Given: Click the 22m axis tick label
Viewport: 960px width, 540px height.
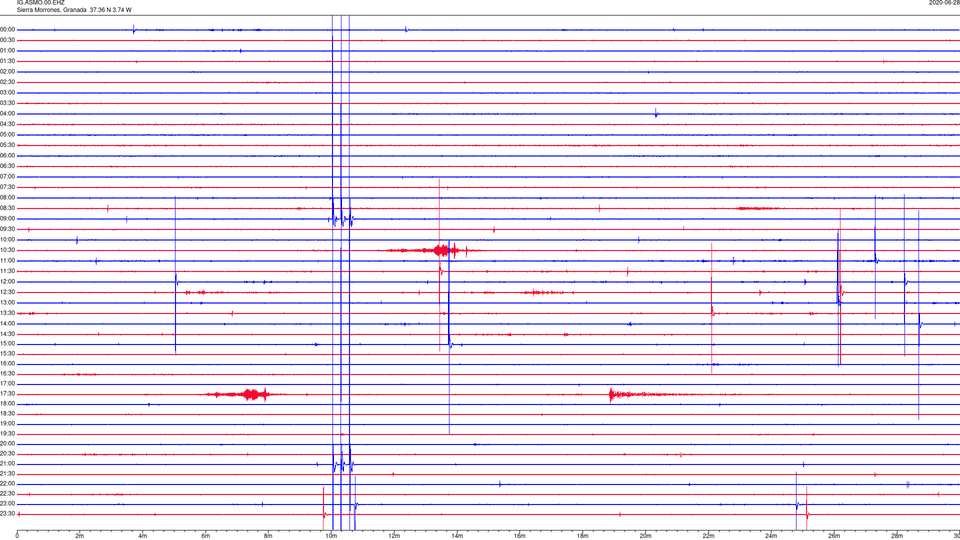Looking at the screenshot, I should coord(708,536).
